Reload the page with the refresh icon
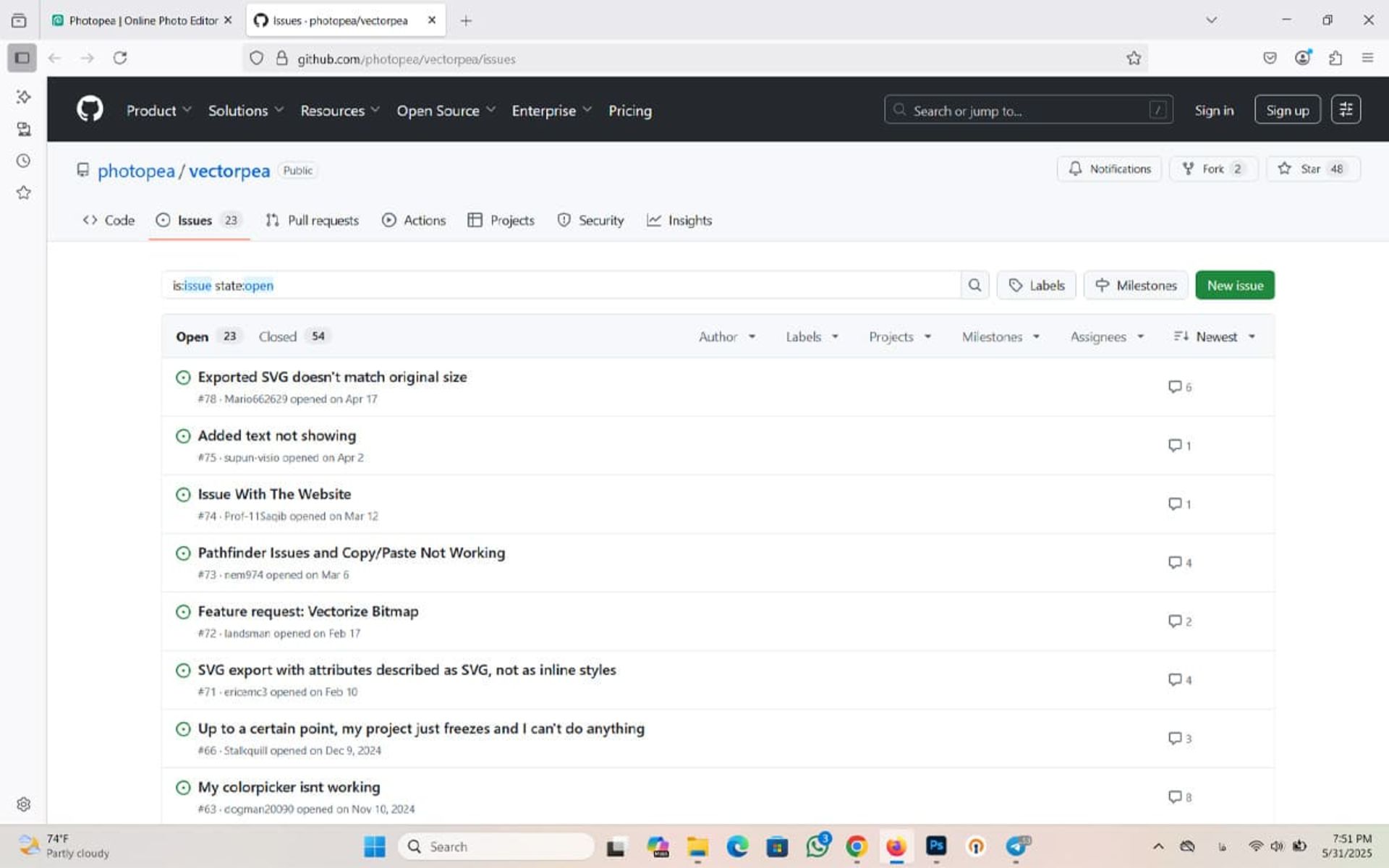 (120, 58)
